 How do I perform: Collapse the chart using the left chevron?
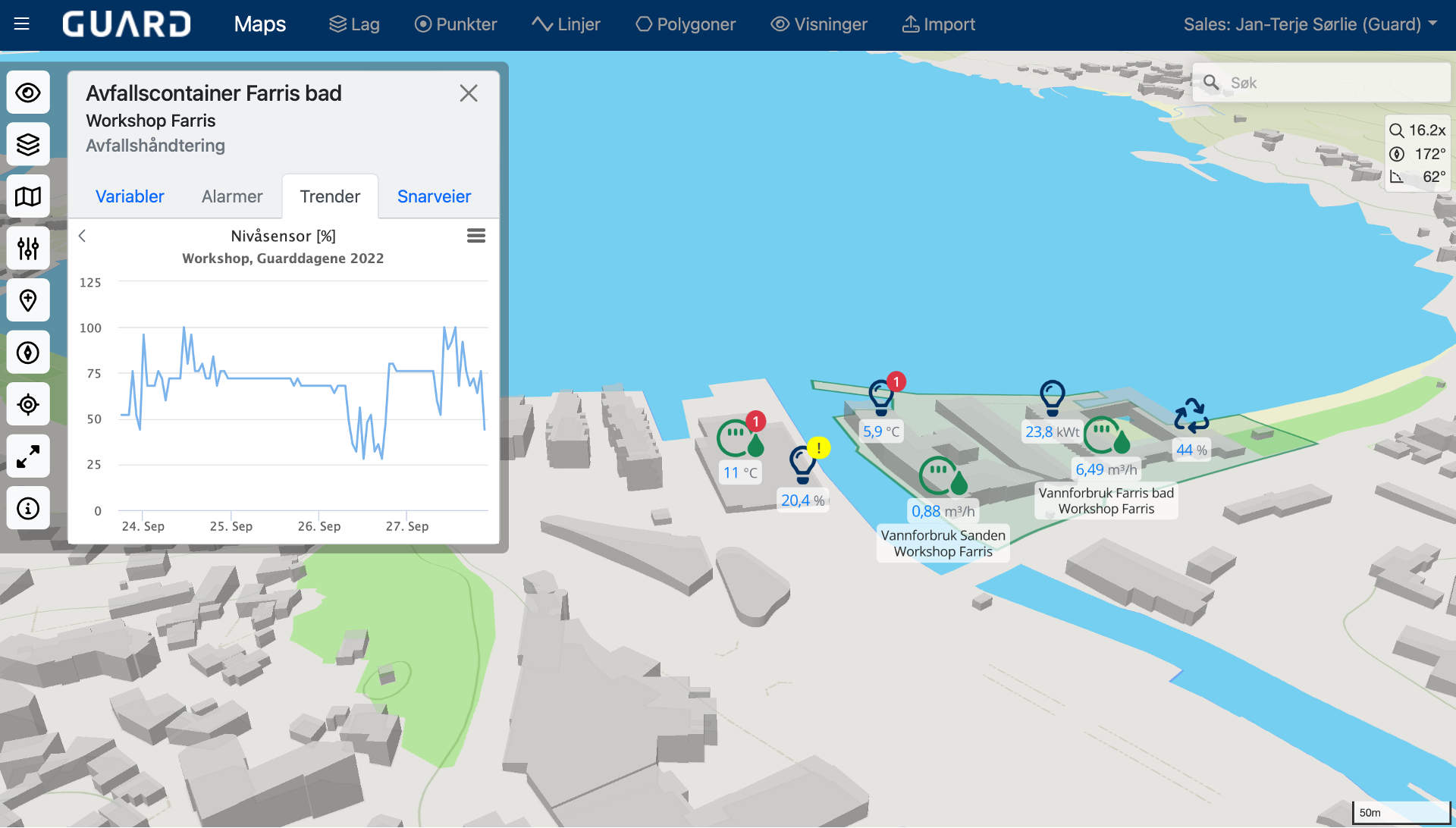coord(82,236)
